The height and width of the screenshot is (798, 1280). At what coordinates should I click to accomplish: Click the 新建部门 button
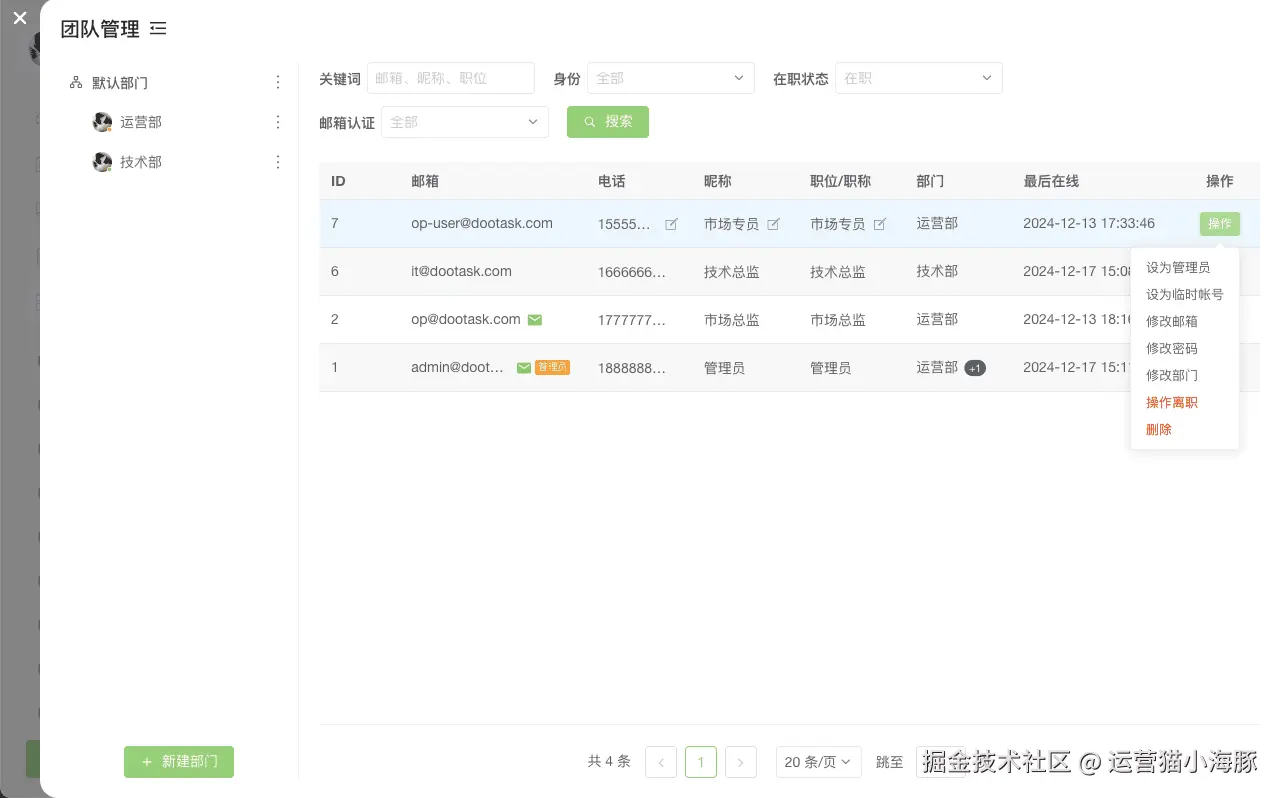click(x=179, y=762)
